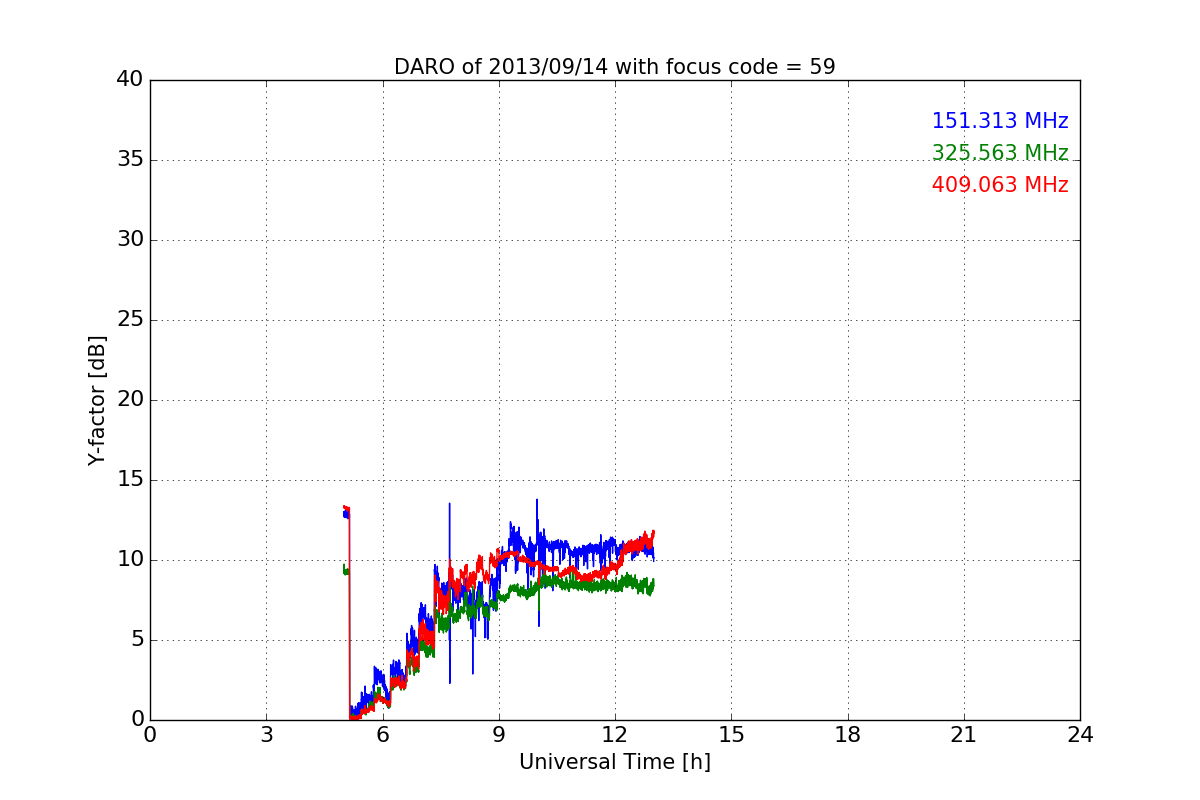Click the y-axis tick label 5
Screen dimensions: 1200x800
tap(136, 640)
